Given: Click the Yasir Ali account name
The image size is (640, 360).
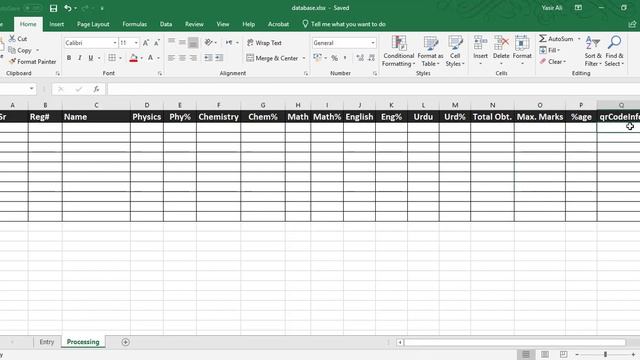Looking at the screenshot, I should pos(552,8).
